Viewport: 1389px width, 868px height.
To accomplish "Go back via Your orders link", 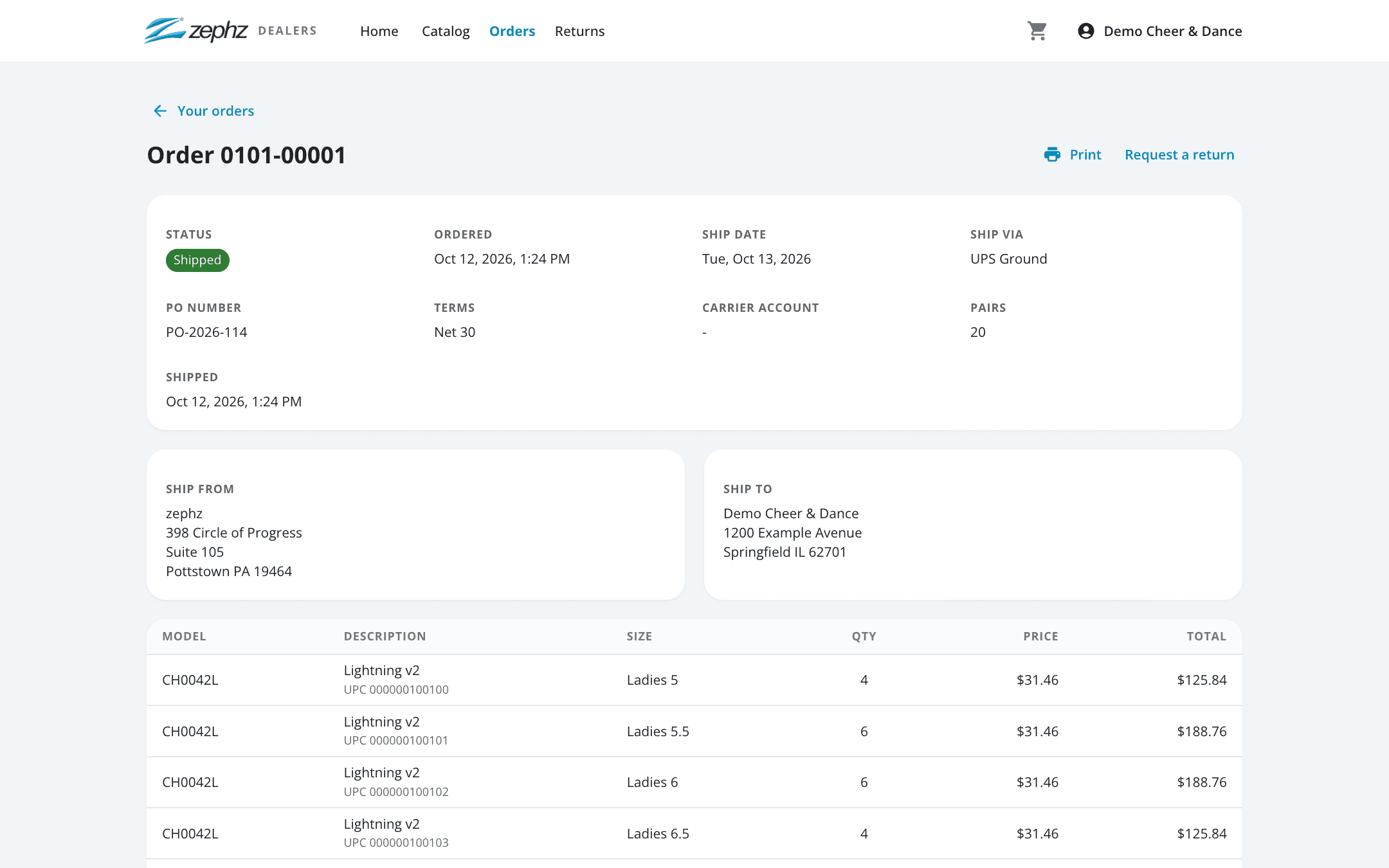I will click(215, 111).
